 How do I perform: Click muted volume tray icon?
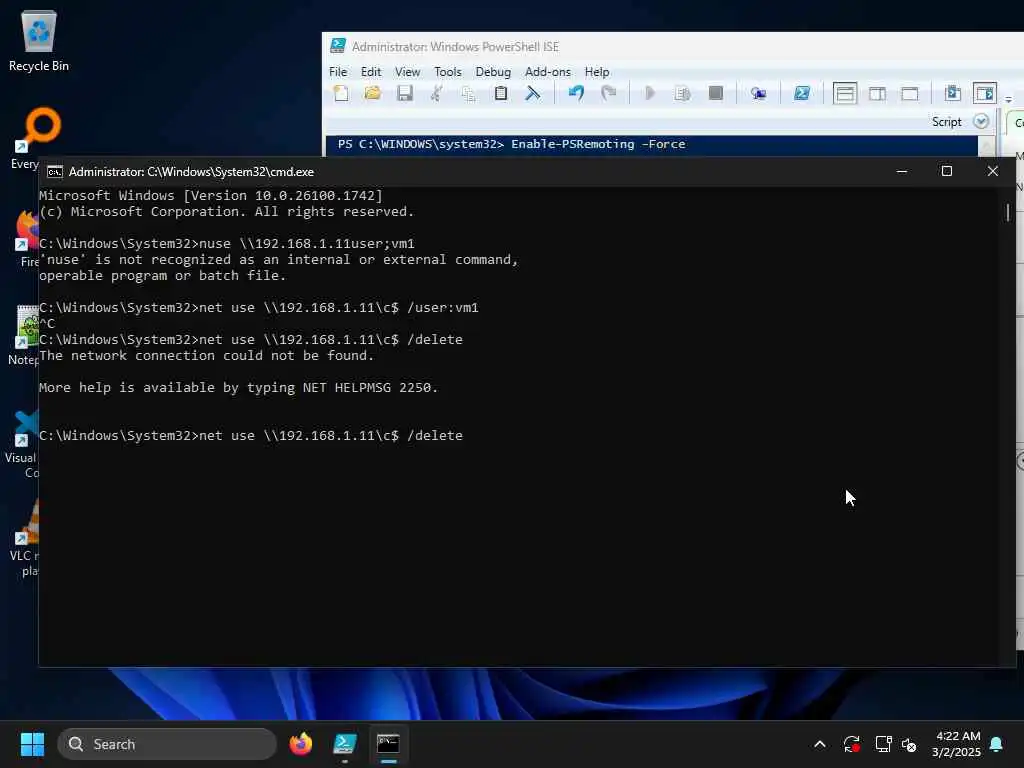tap(909, 744)
